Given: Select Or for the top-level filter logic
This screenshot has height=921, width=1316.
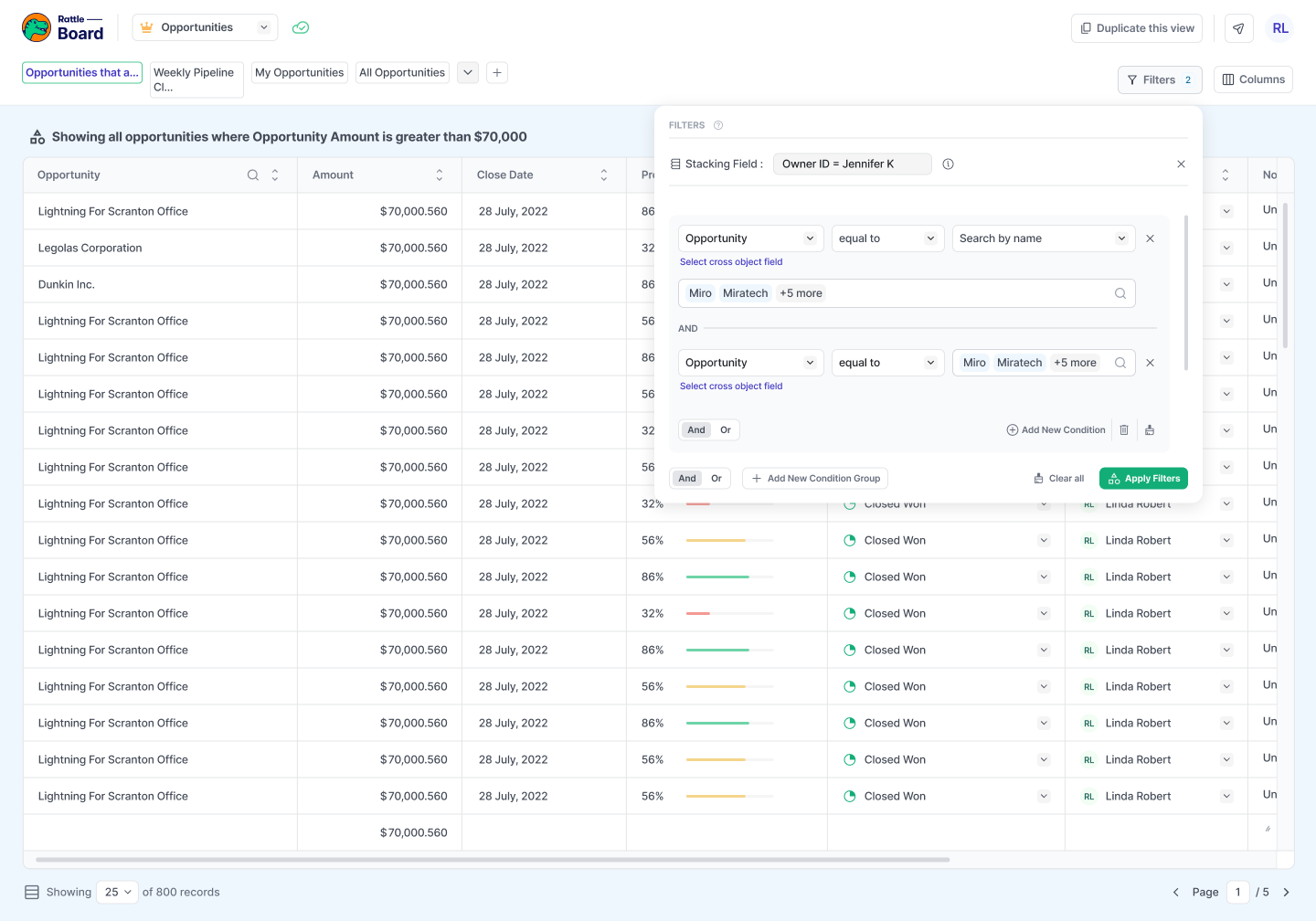Looking at the screenshot, I should [x=716, y=478].
